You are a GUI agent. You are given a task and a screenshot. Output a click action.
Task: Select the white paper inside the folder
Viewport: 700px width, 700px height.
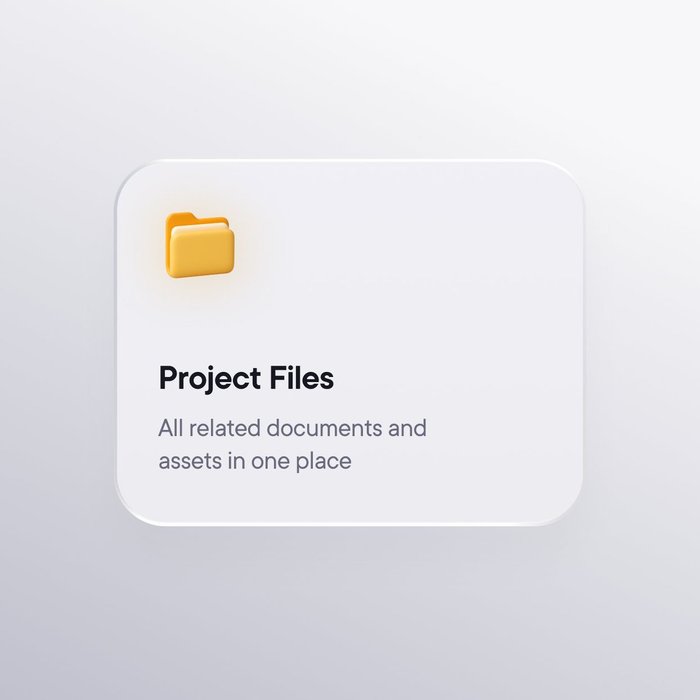(201, 229)
